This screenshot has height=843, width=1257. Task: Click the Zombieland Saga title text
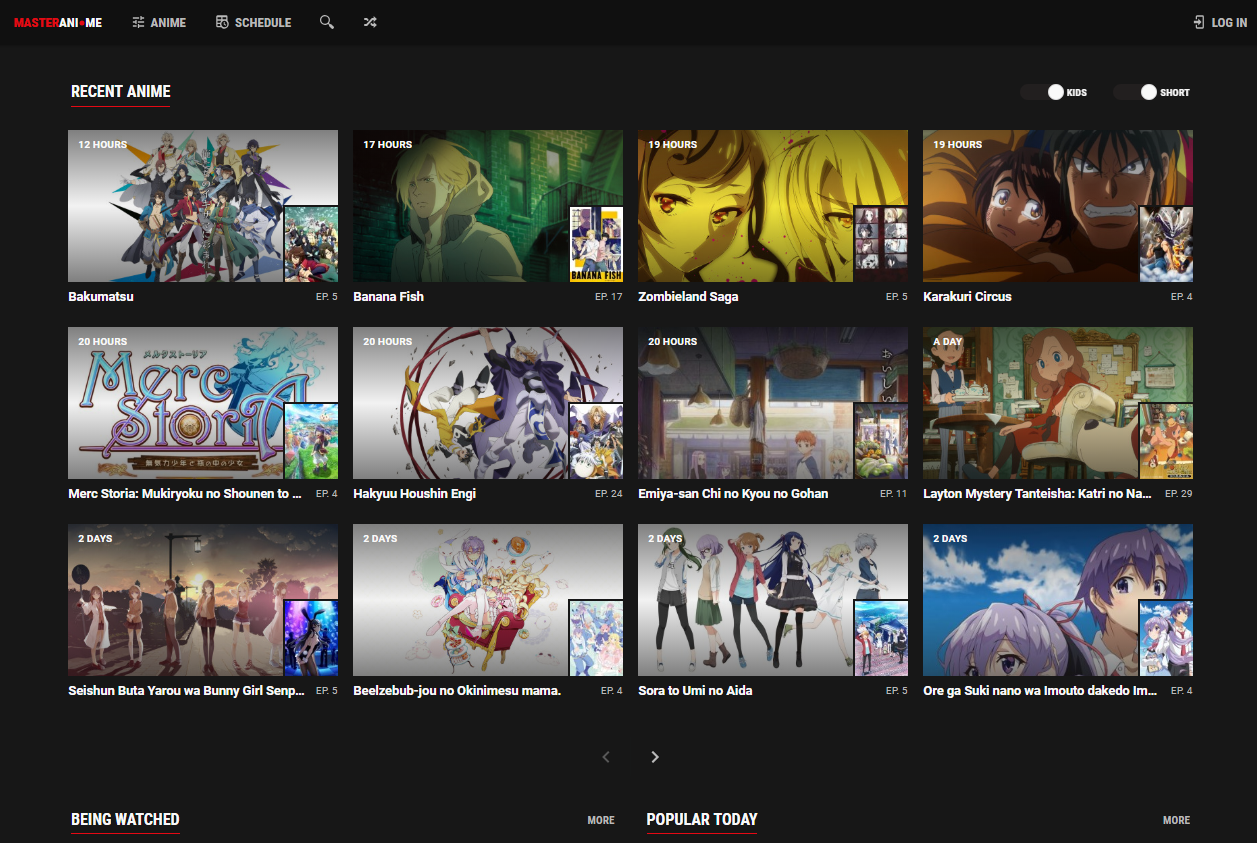pyautogui.click(x=688, y=297)
